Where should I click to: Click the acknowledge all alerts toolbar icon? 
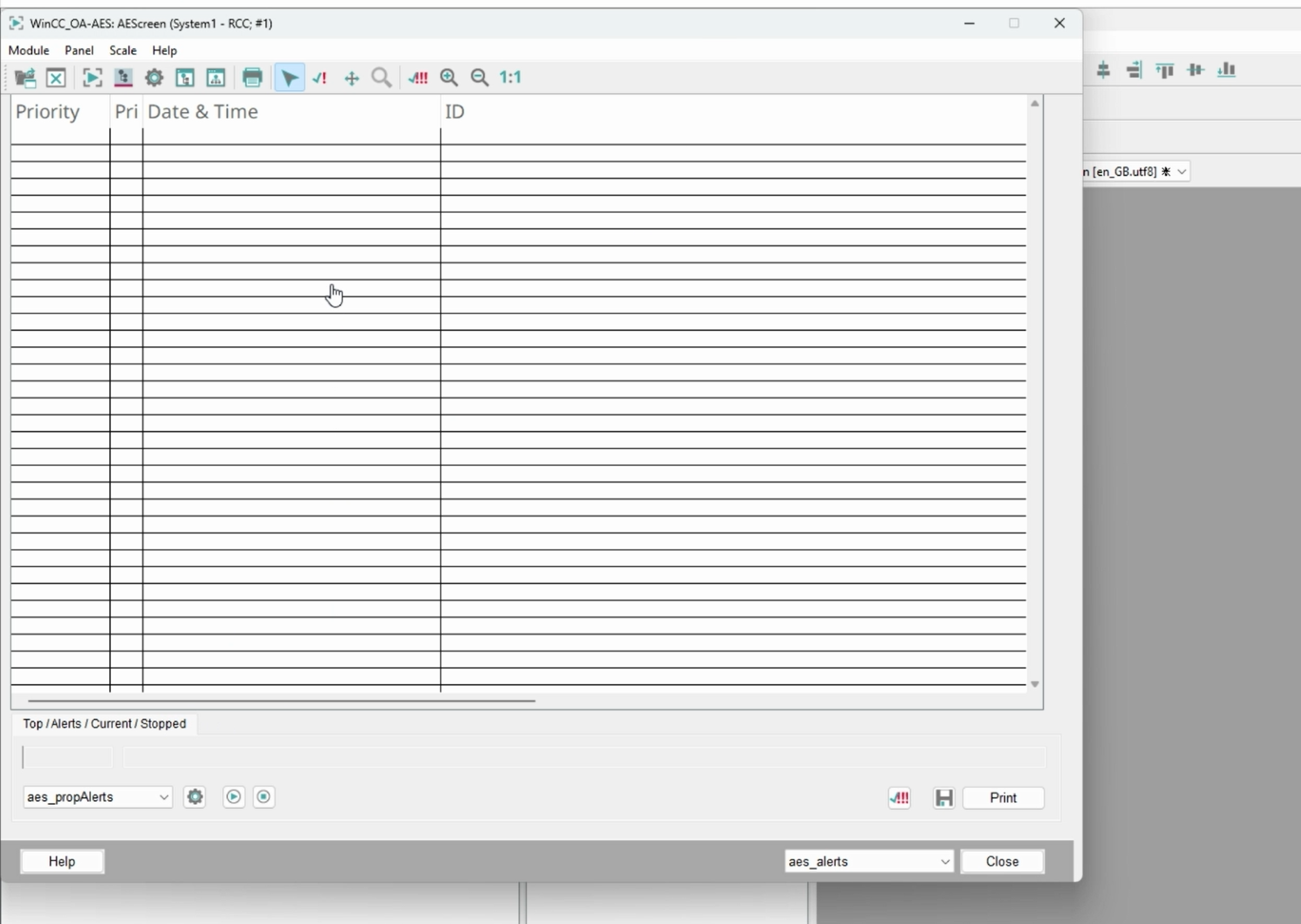[418, 77]
